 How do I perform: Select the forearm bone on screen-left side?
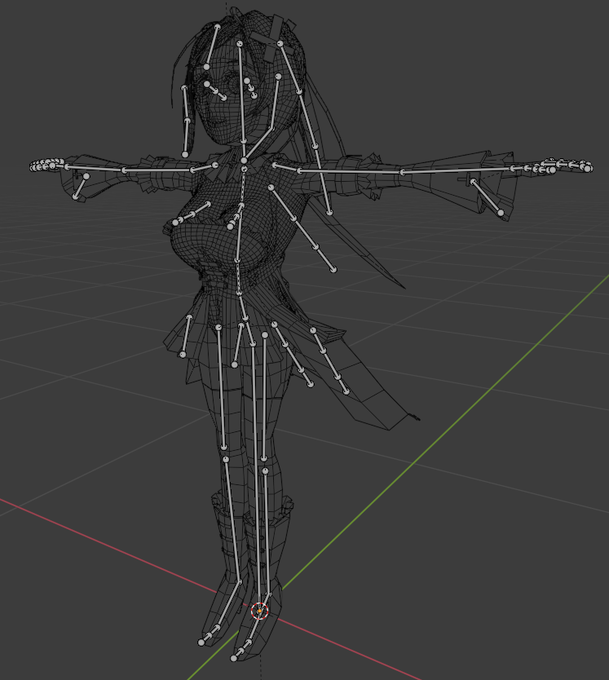pos(95,168)
